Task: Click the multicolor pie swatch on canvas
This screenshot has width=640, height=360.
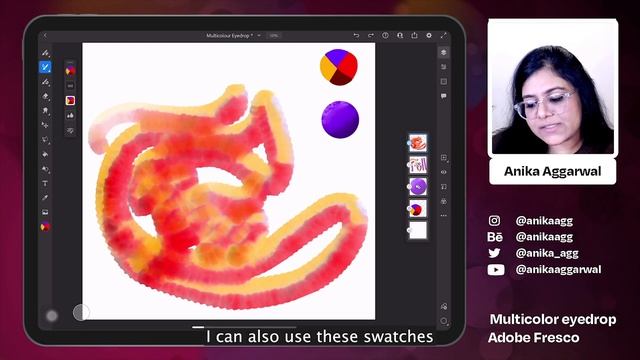Action: click(x=339, y=67)
